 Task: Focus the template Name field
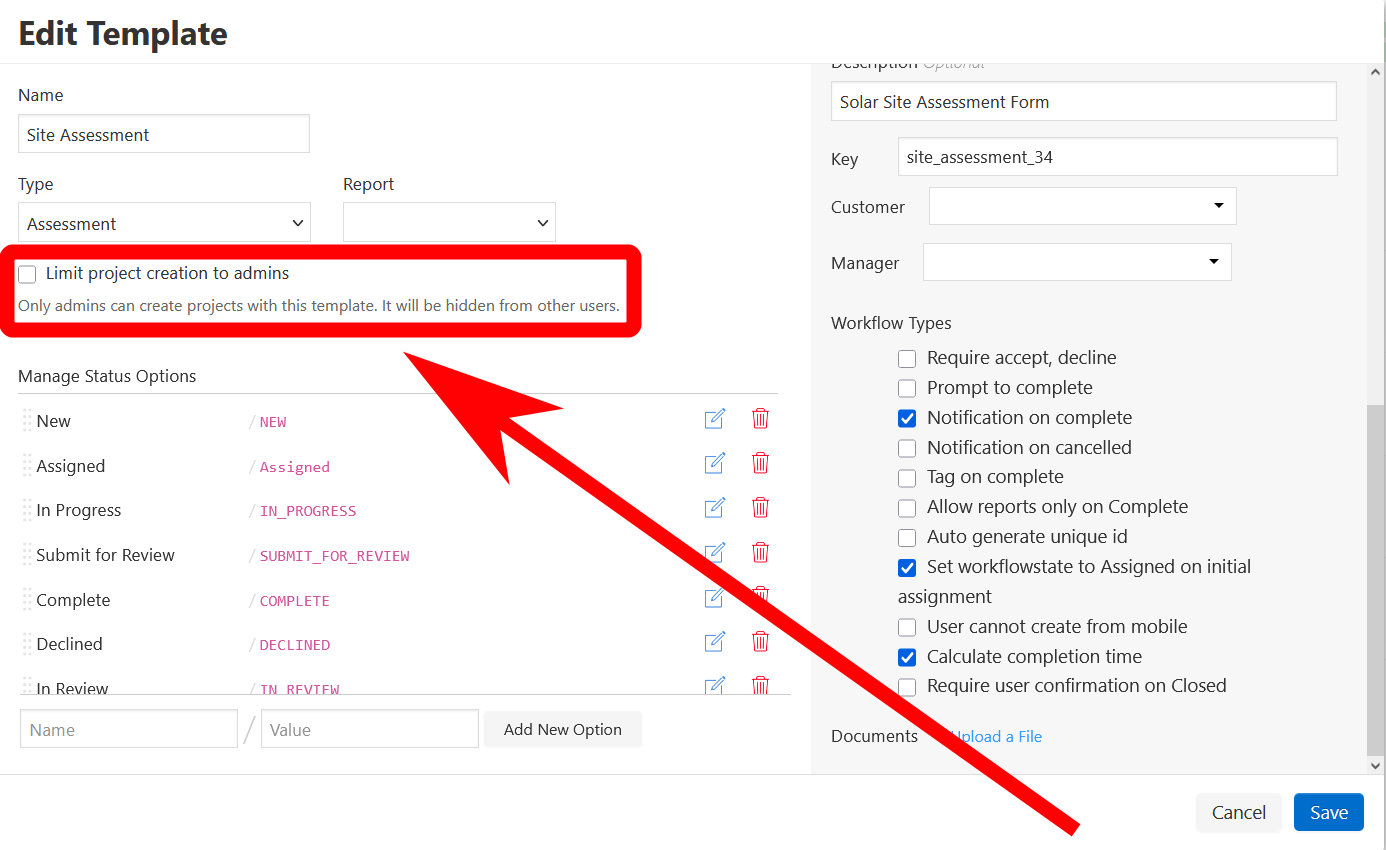pos(164,134)
